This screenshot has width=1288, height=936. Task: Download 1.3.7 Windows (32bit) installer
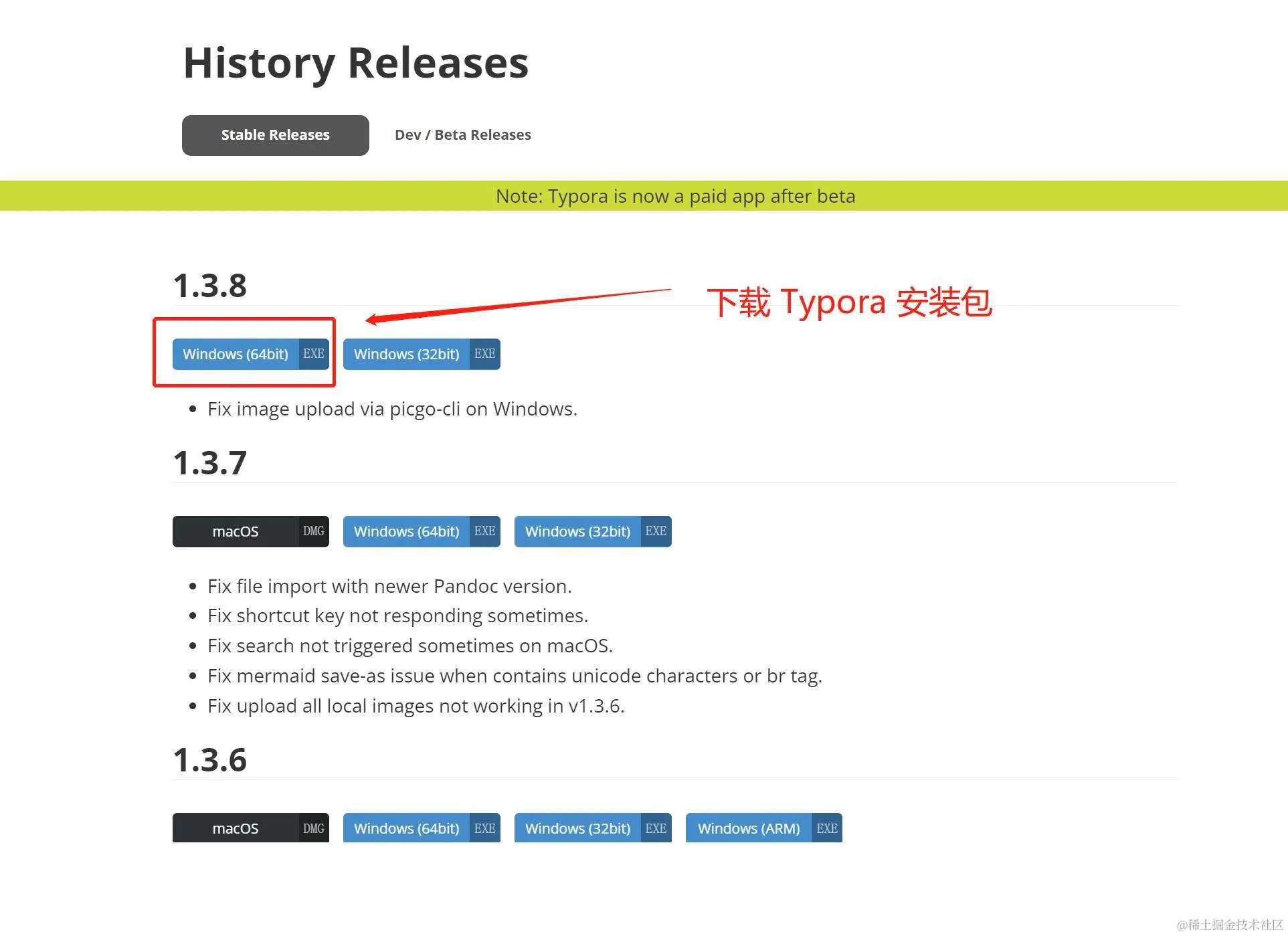point(577,531)
